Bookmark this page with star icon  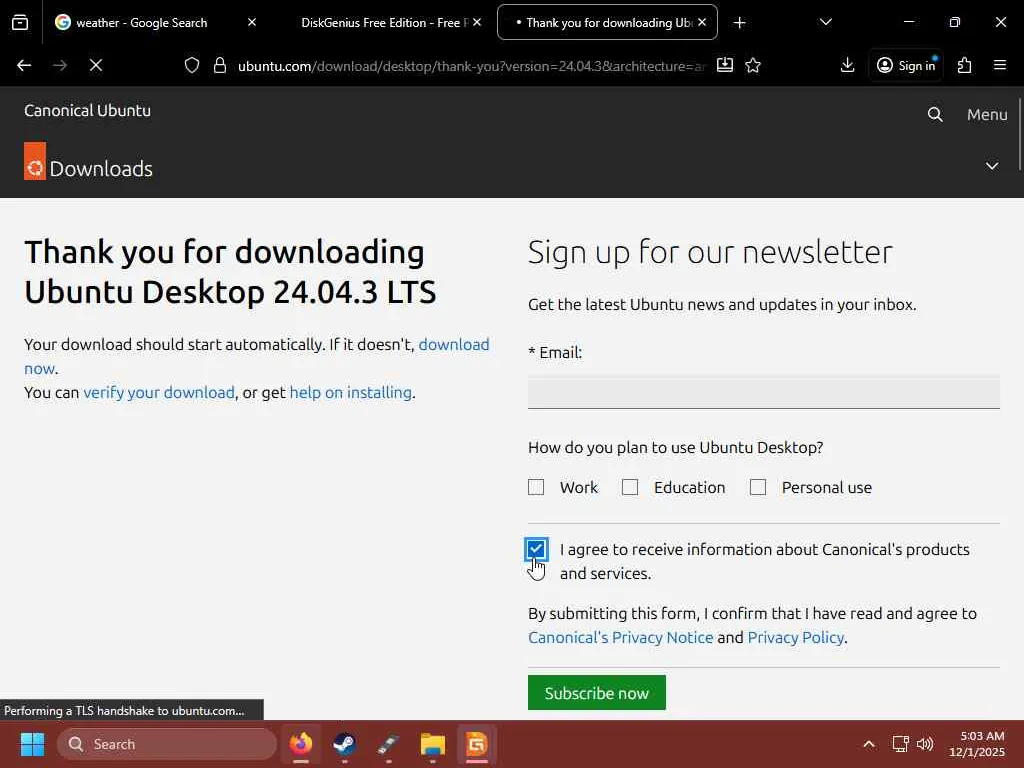click(x=753, y=65)
